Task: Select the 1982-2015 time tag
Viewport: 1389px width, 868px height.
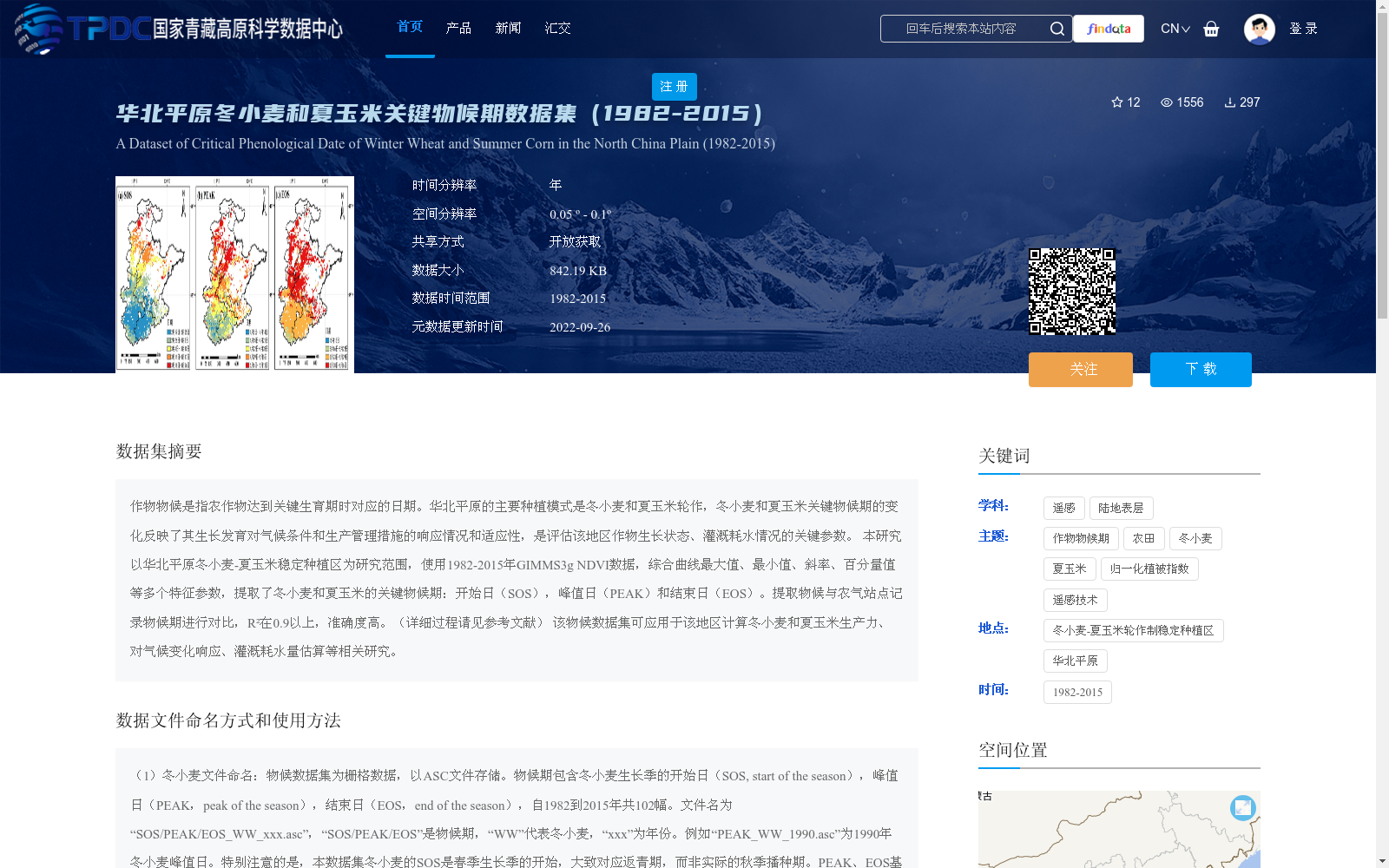Action: [1077, 693]
